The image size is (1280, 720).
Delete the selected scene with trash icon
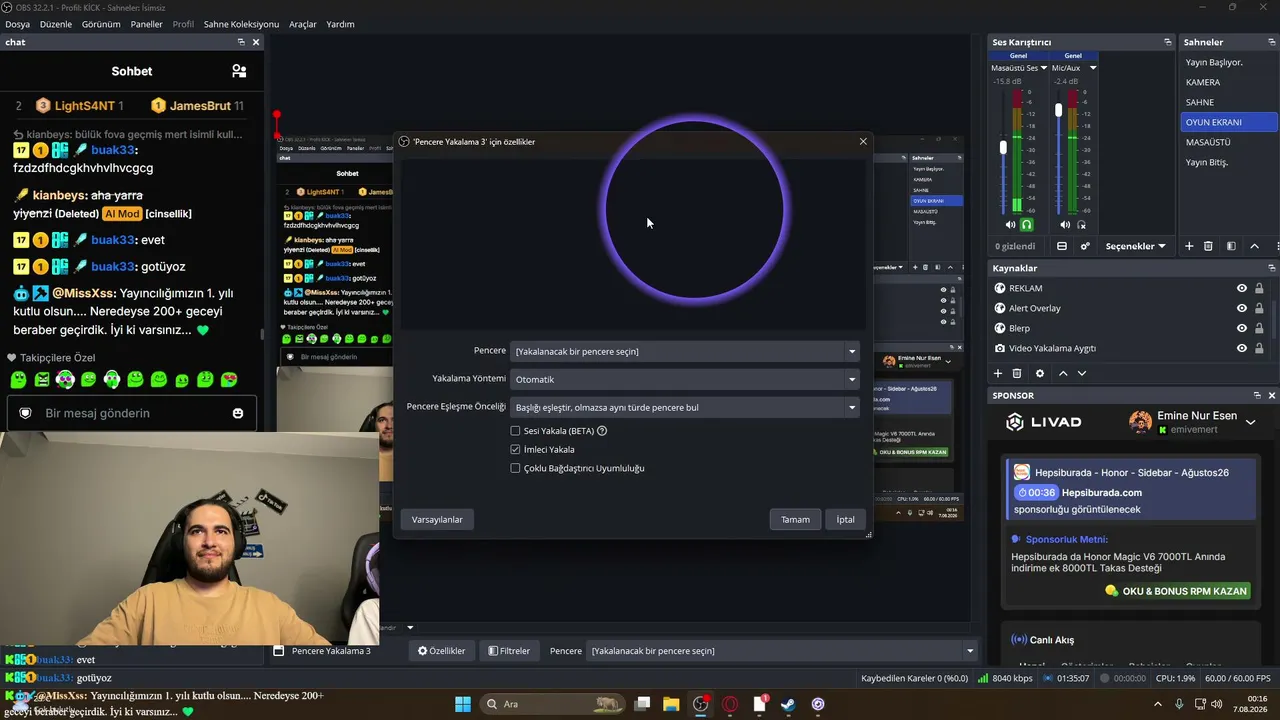[x=1208, y=246]
